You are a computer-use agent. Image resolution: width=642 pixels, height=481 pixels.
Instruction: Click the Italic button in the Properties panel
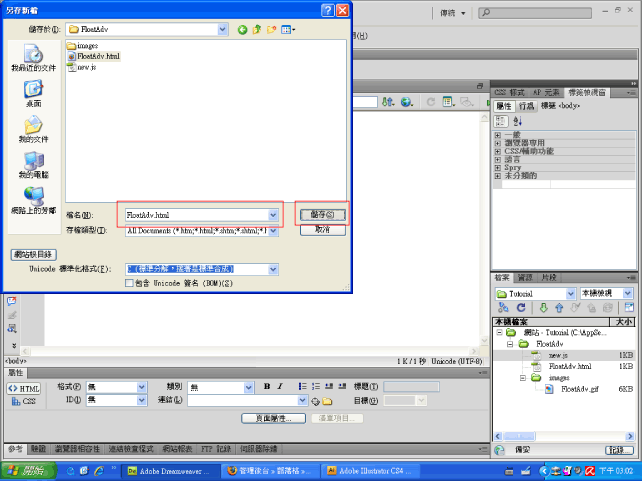(x=280, y=386)
